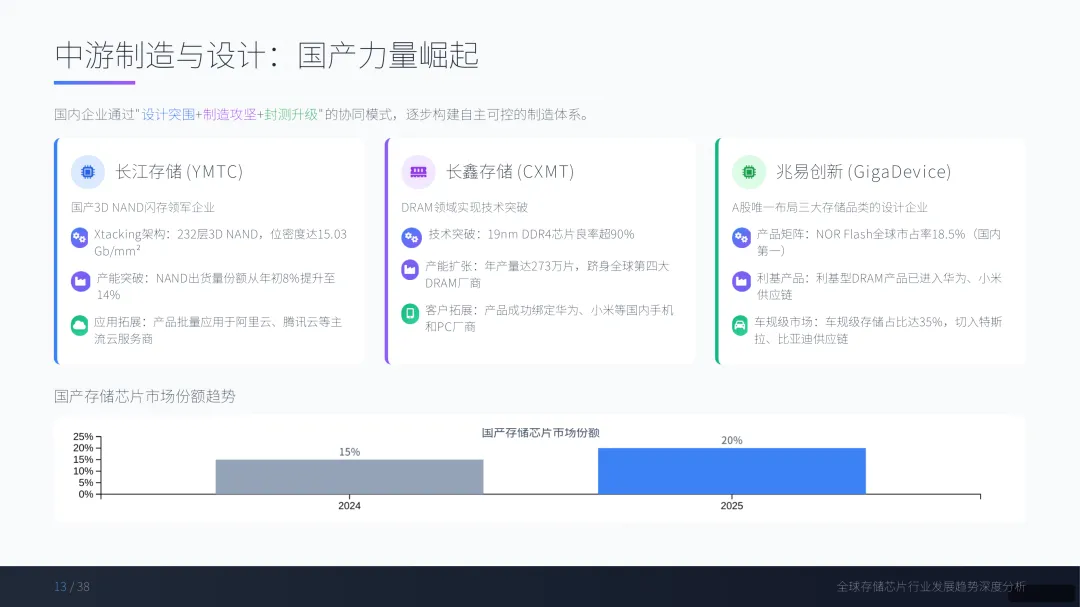The width and height of the screenshot is (1080, 607).
Task: Click the purple phrase 制造攻坚
Action: click(229, 114)
